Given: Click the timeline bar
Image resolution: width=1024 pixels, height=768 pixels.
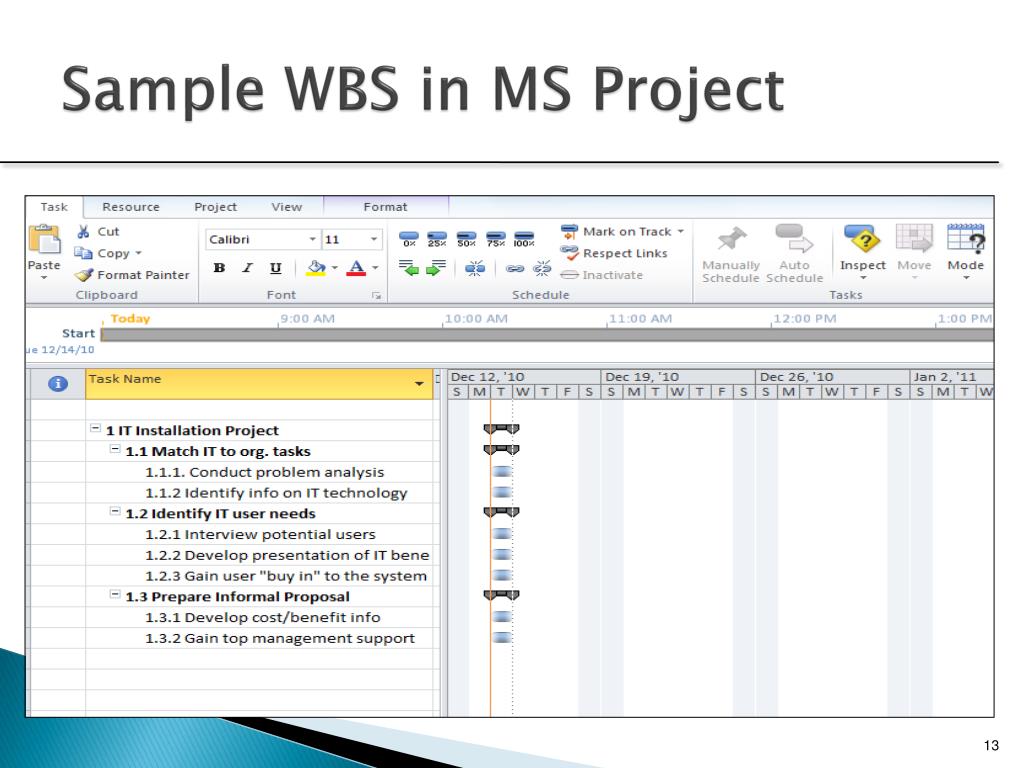Looking at the screenshot, I should coord(547,334).
